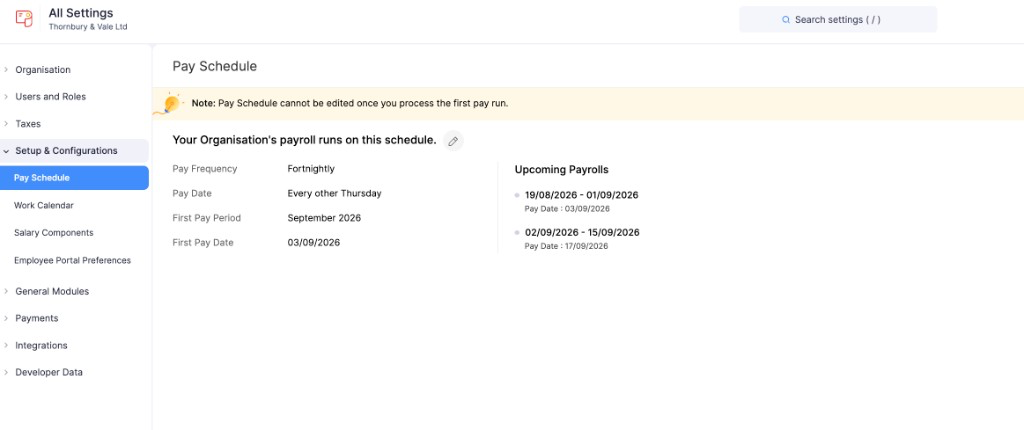Click September 2026 first pay period
Image resolution: width=1024 pixels, height=430 pixels.
click(x=324, y=218)
